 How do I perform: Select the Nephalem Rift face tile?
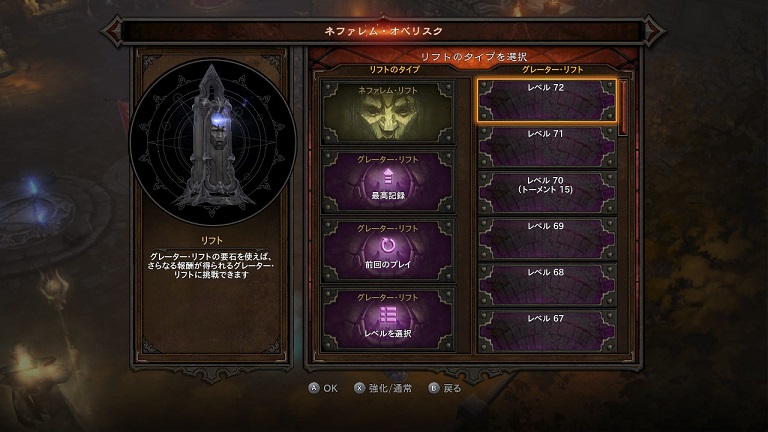[x=388, y=113]
